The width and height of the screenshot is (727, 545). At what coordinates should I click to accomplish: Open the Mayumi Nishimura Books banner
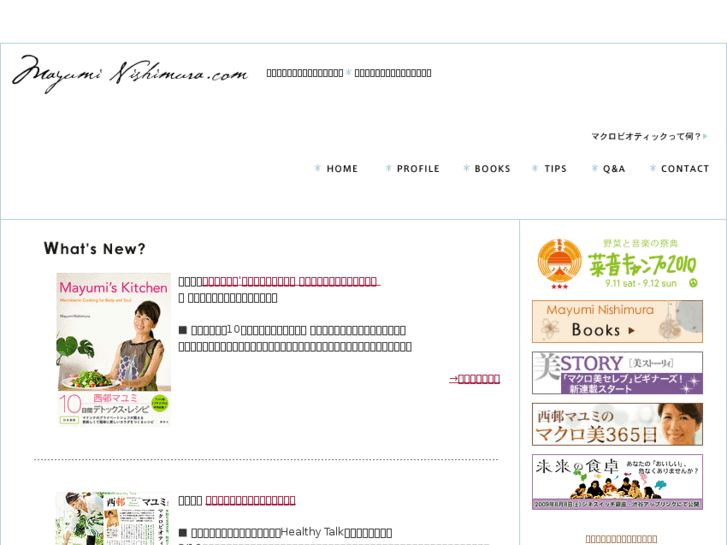click(x=617, y=321)
